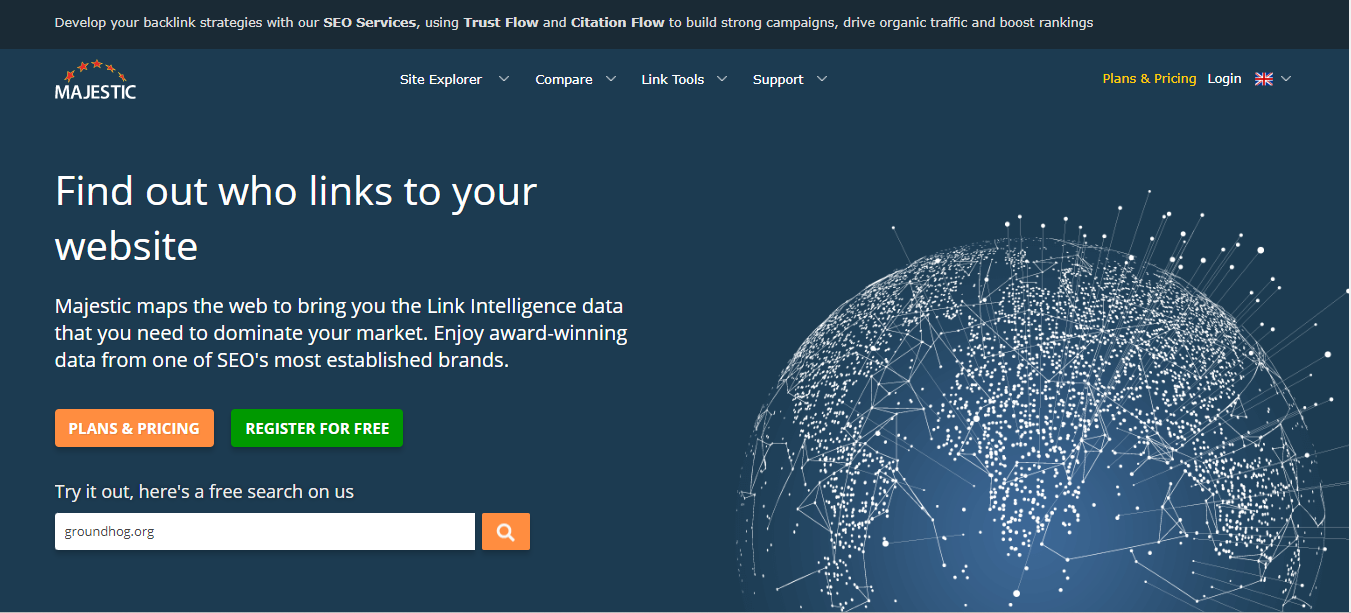Click the paragraph beginning 'Majestic maps the web'

pyautogui.click(x=341, y=333)
